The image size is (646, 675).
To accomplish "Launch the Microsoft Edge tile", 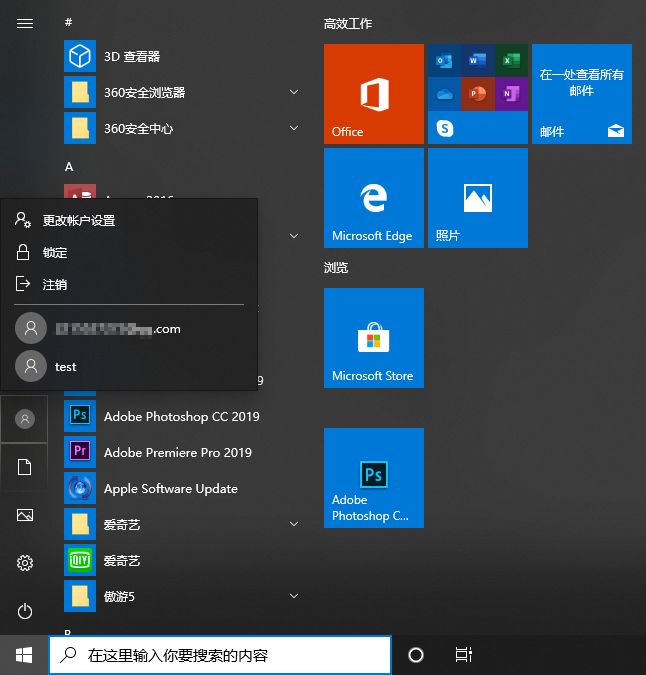I will coord(374,198).
